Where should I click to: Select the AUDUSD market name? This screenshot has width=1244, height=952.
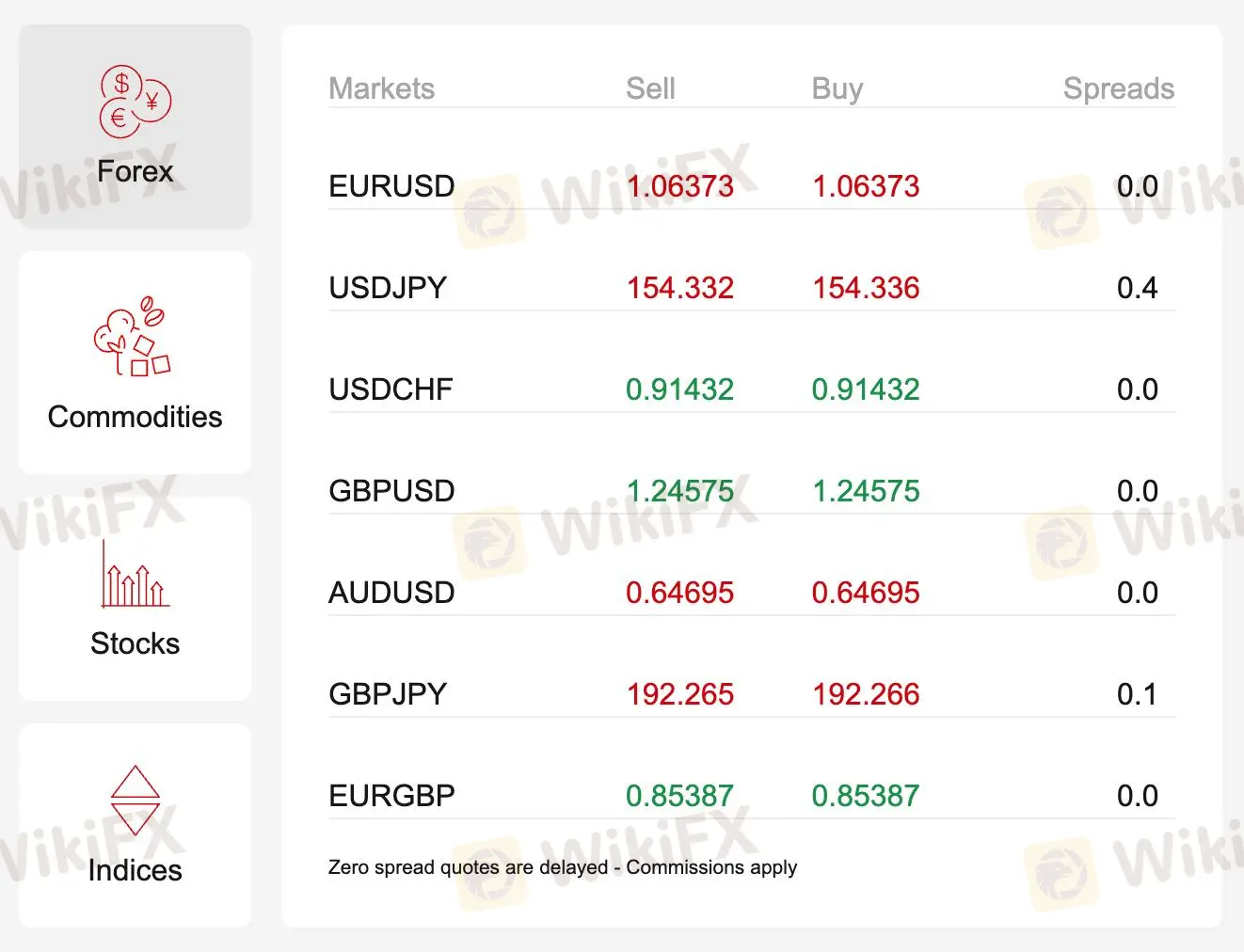pos(391,593)
